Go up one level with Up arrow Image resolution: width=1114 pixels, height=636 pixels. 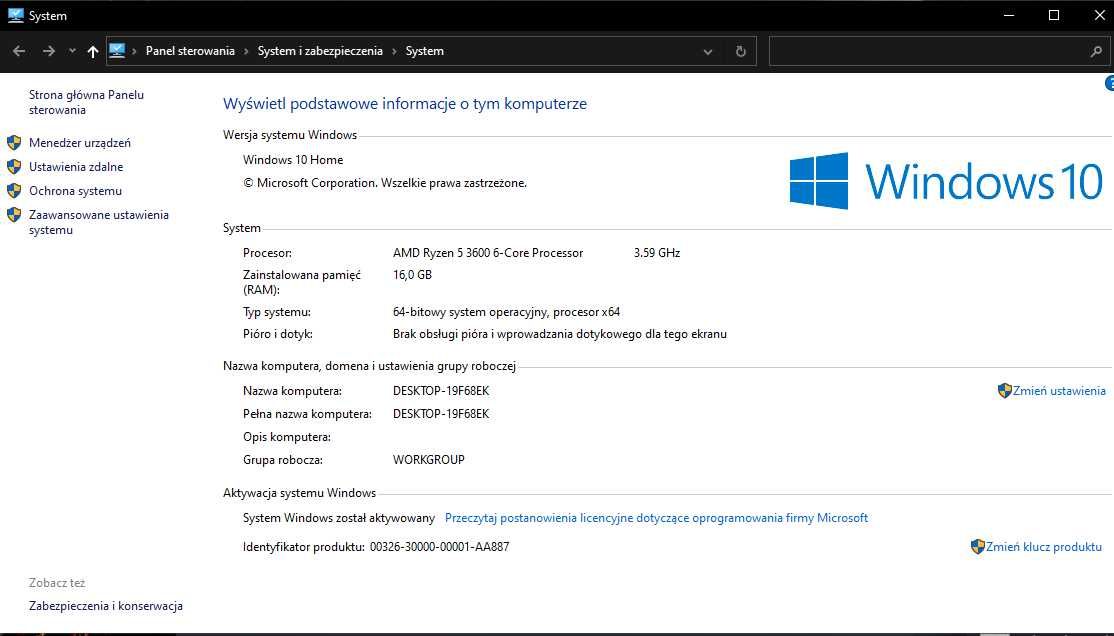click(x=92, y=51)
